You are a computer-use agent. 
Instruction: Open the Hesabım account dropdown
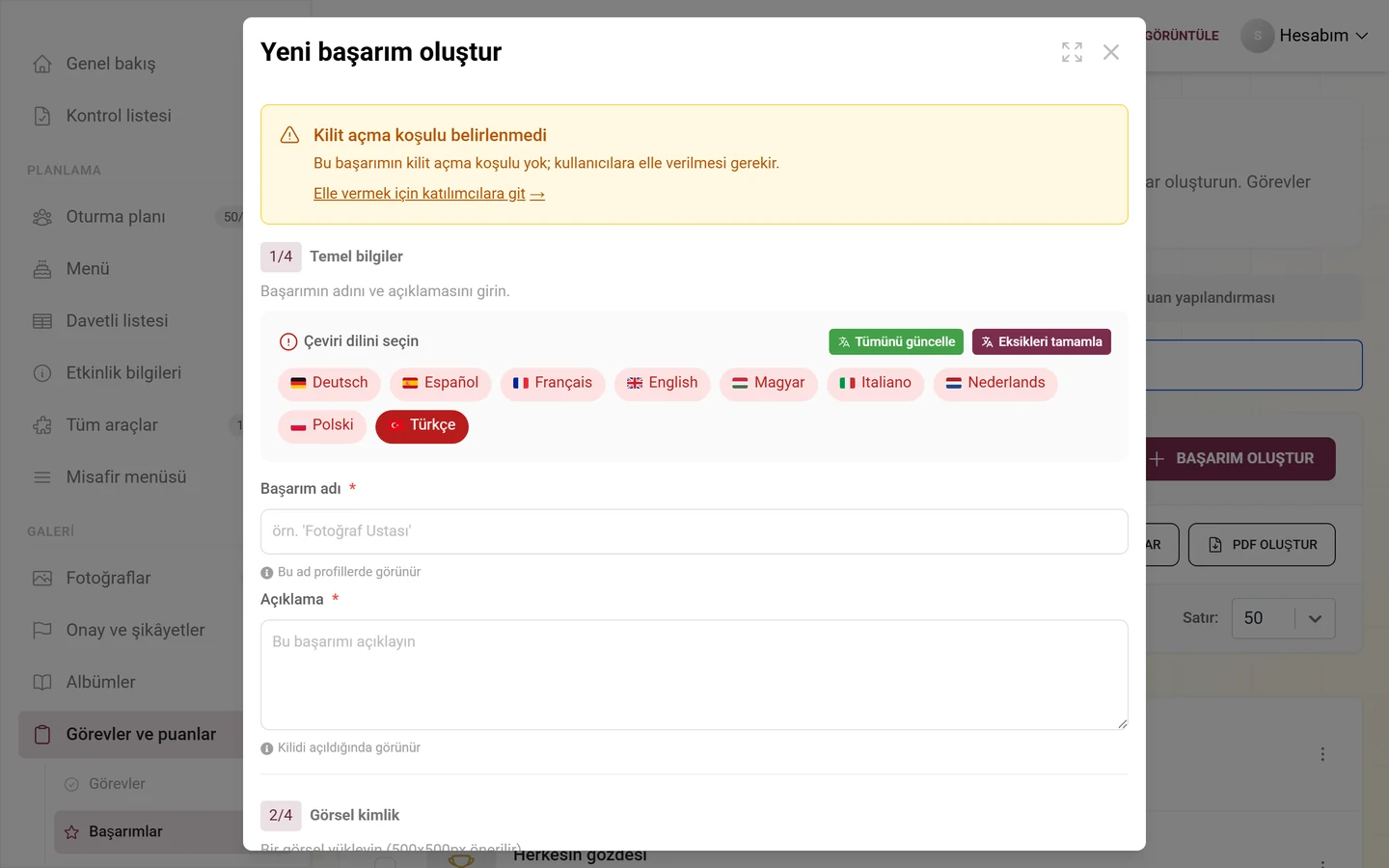(x=1305, y=36)
